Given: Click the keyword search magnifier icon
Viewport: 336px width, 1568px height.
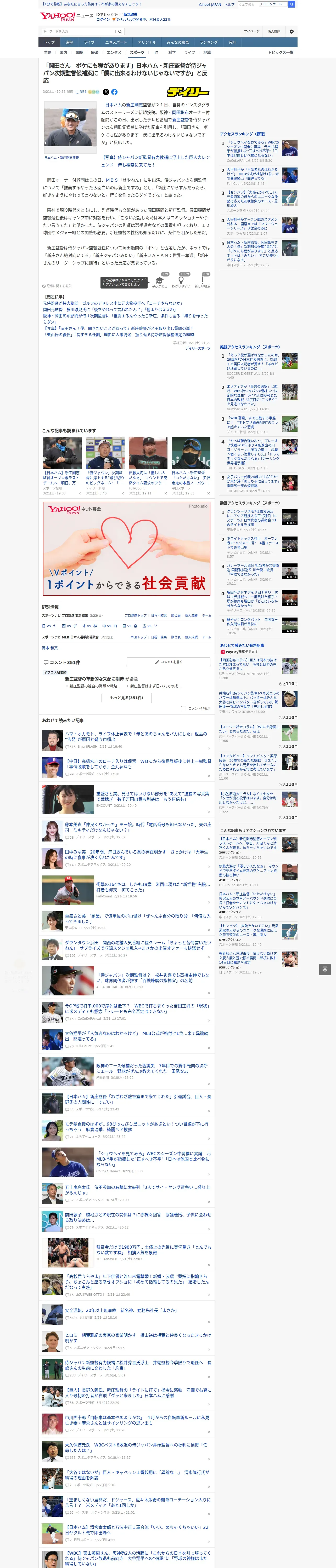Looking at the screenshot, I should click(x=120, y=31).
